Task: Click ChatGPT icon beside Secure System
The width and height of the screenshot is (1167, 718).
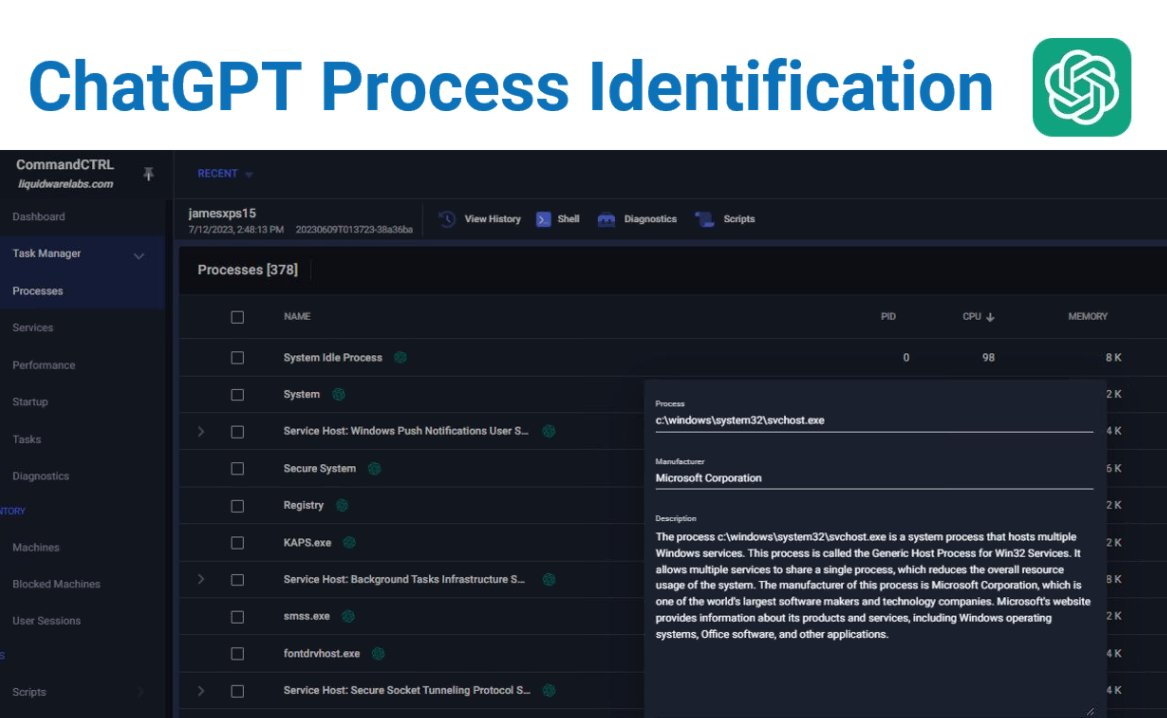Action: tap(374, 468)
